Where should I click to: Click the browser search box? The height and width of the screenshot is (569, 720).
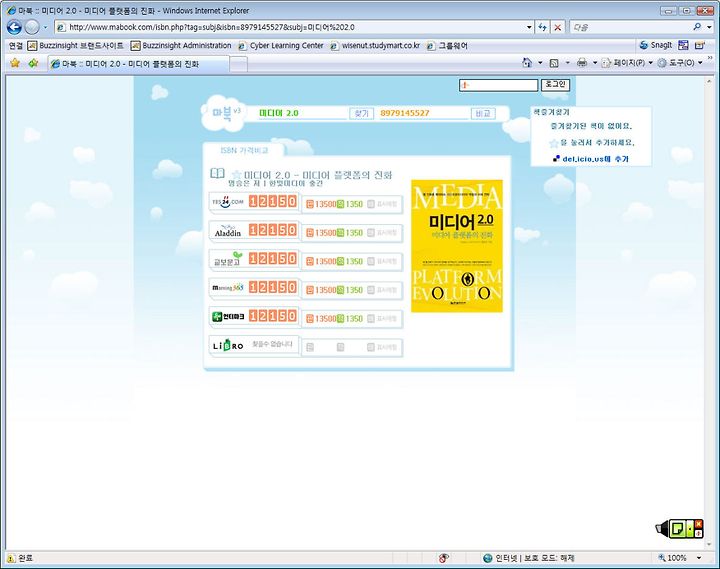[x=630, y=28]
